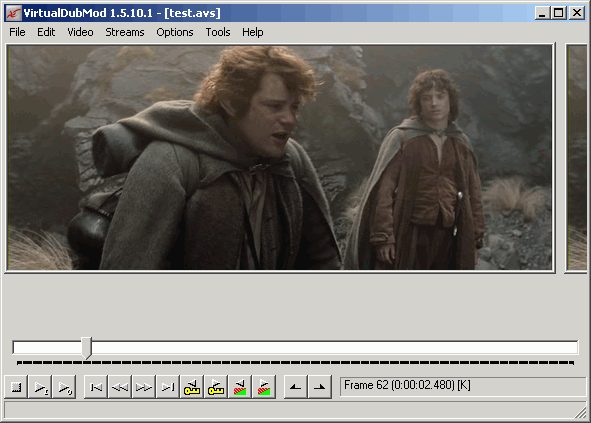The width and height of the screenshot is (591, 423).
Task: Open the Tools menu
Action: click(218, 32)
